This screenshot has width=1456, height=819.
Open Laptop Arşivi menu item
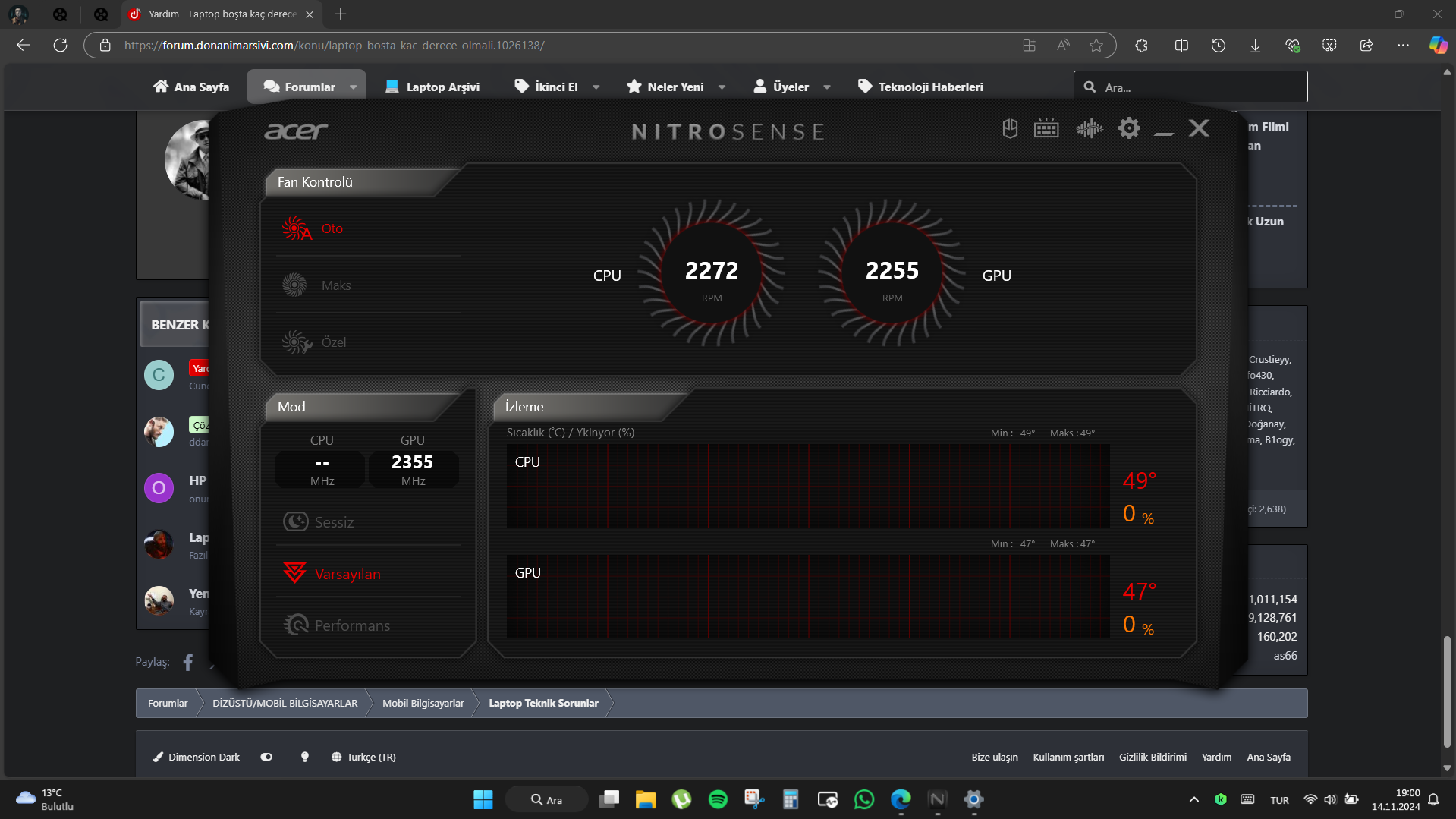[x=432, y=87]
